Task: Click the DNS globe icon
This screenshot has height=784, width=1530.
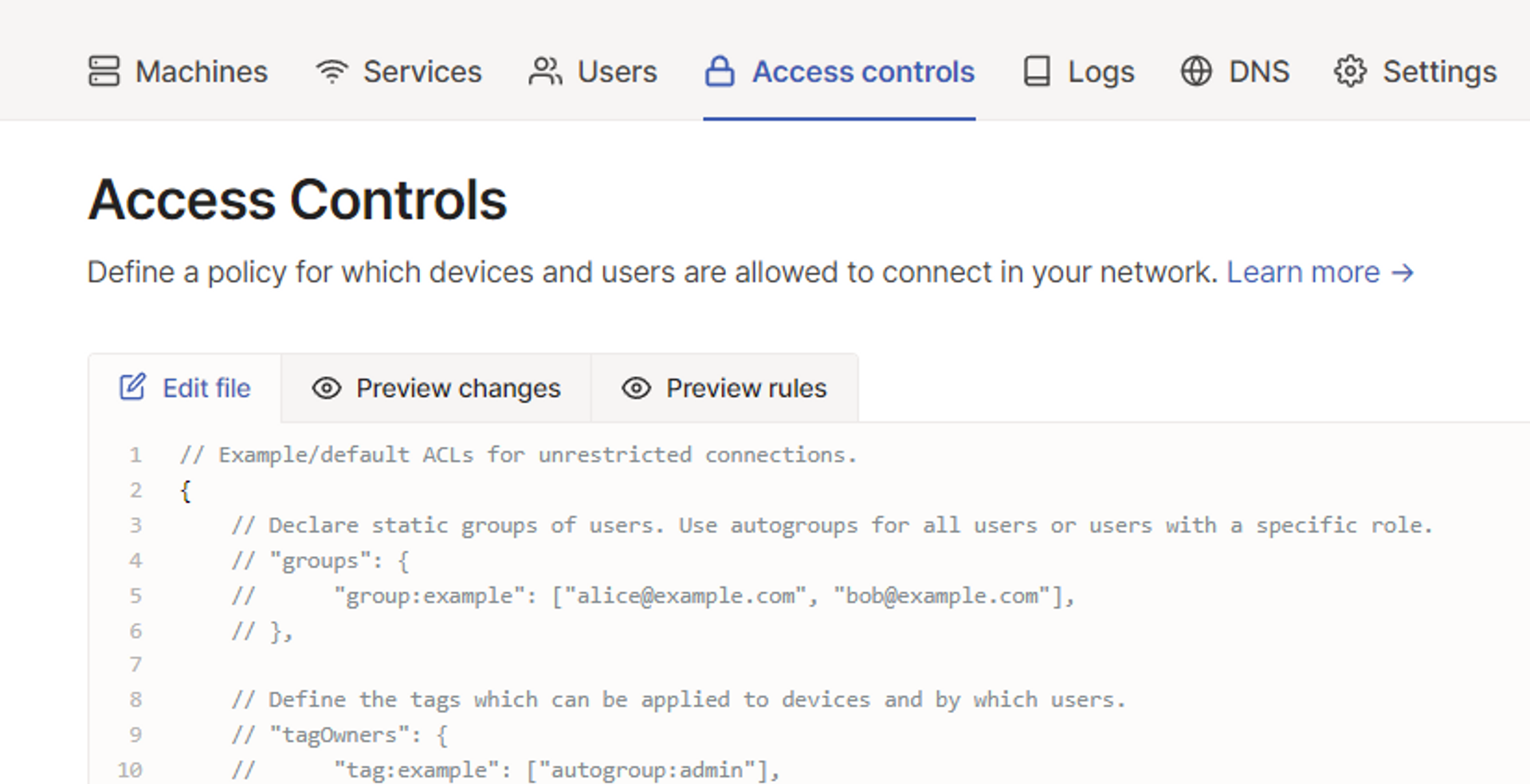Action: pos(1196,71)
